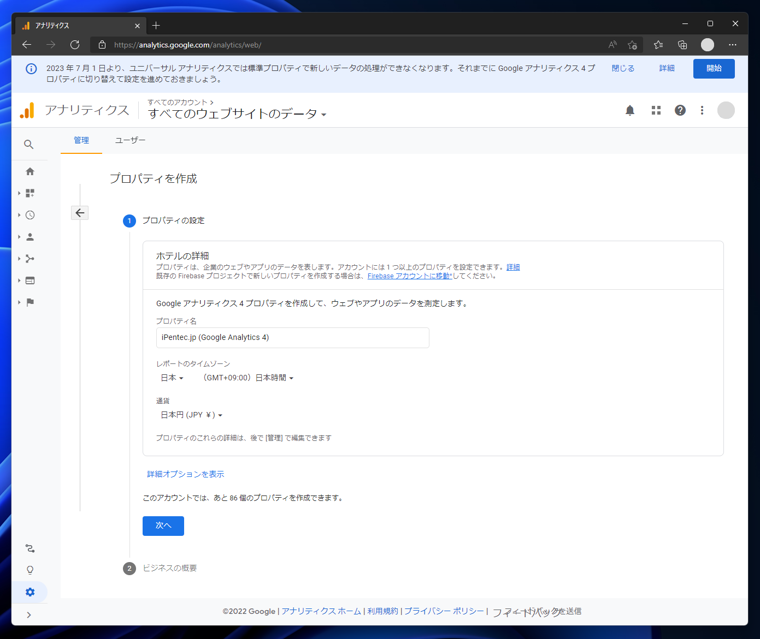Click the browser profile avatar

tap(707, 45)
